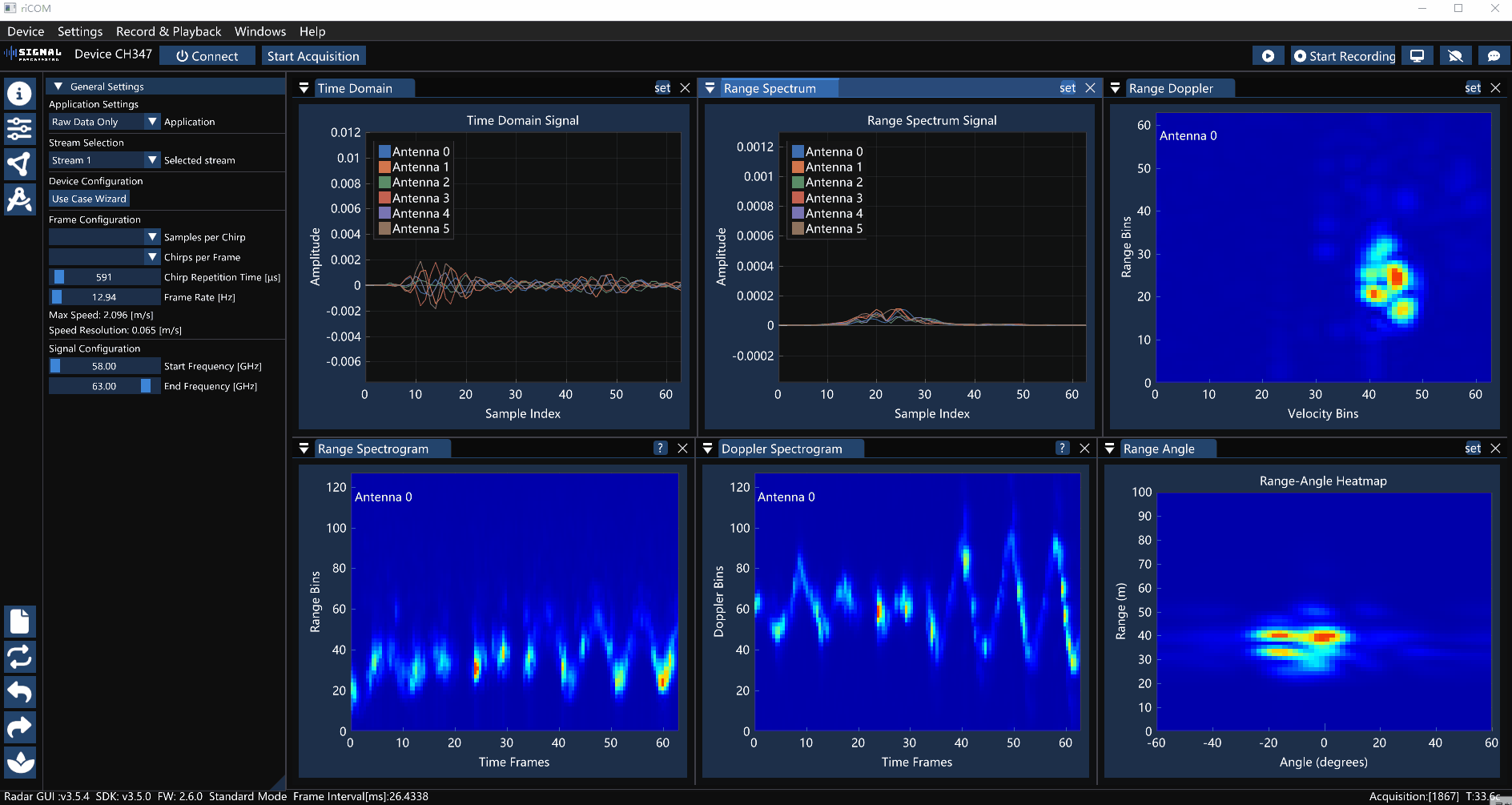This screenshot has width=1512, height=805.
Task: Open the Record & Playback menu
Action: coord(168,31)
